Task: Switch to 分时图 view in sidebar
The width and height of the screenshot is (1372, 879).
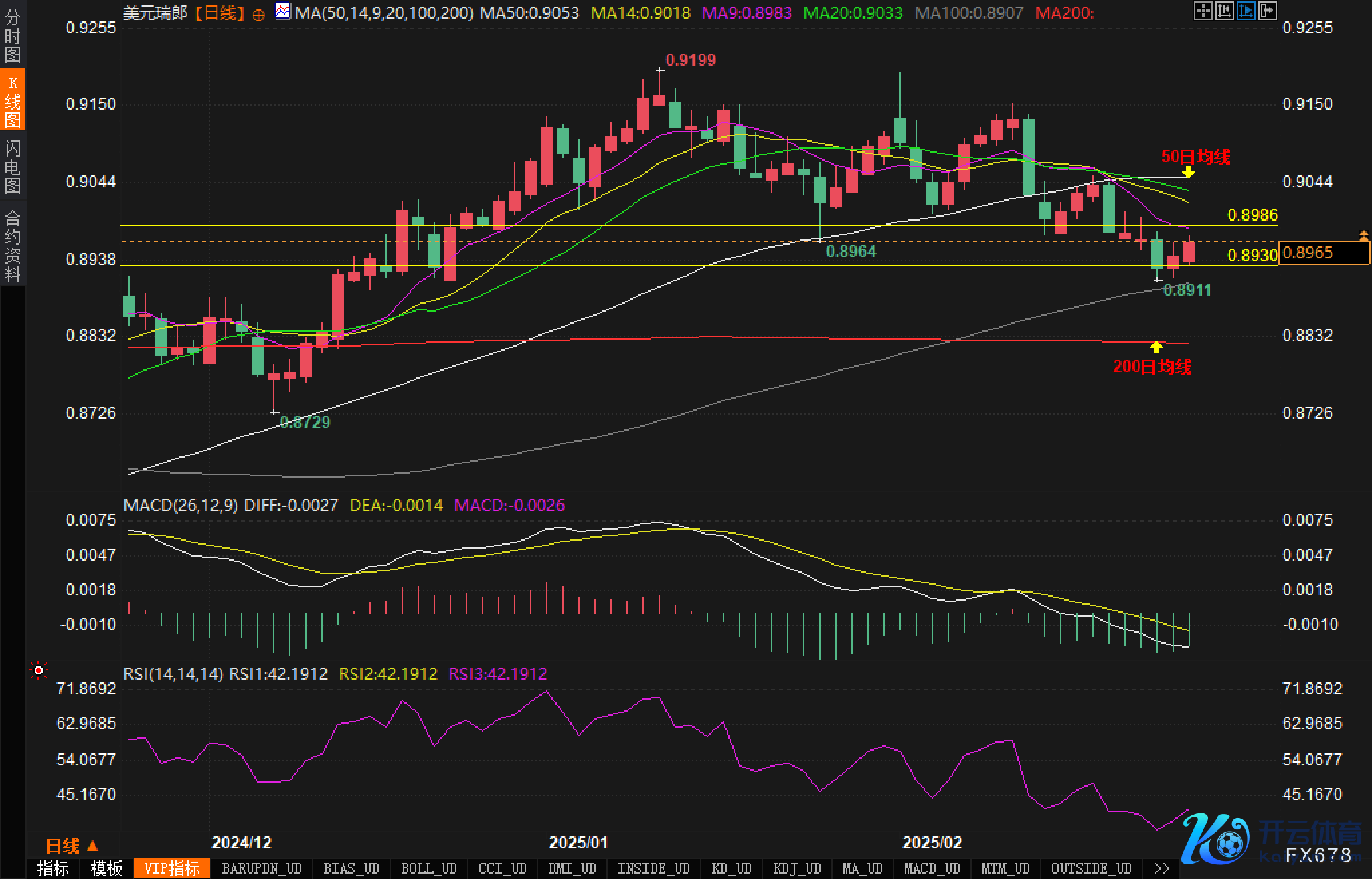Action: click(13, 36)
